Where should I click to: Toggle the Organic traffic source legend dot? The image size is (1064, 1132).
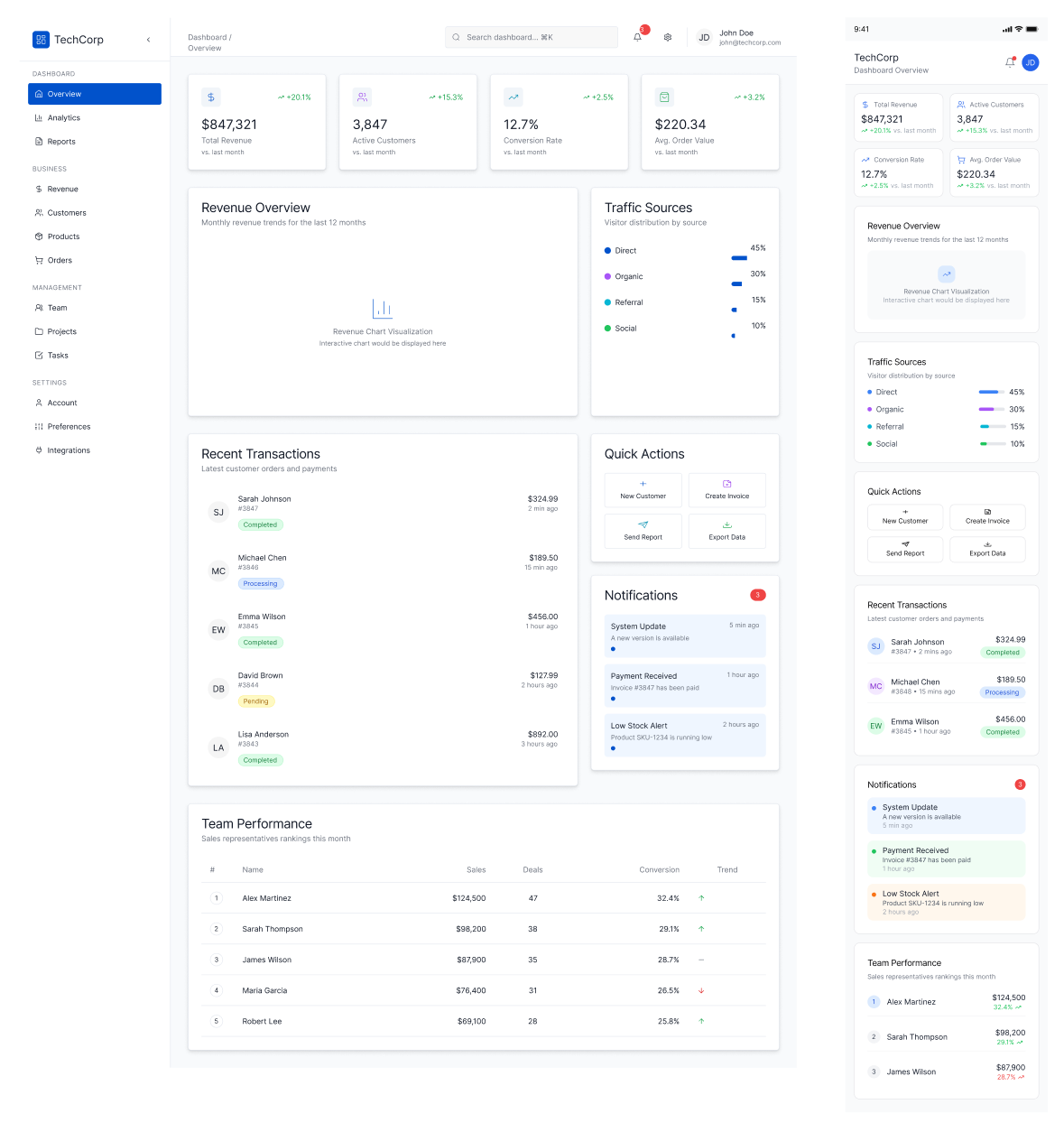coord(609,276)
